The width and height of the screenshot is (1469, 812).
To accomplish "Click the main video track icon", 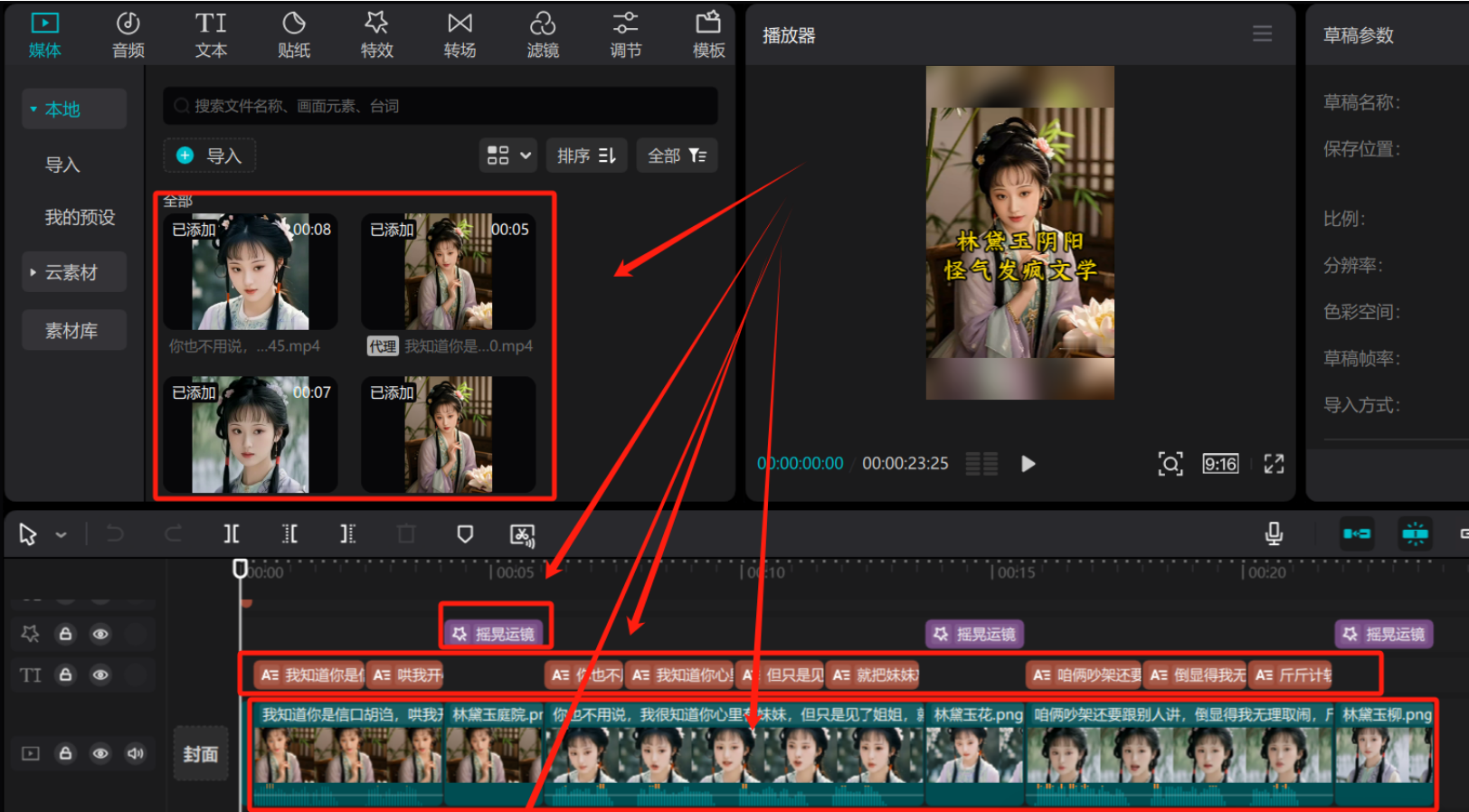I will point(31,753).
